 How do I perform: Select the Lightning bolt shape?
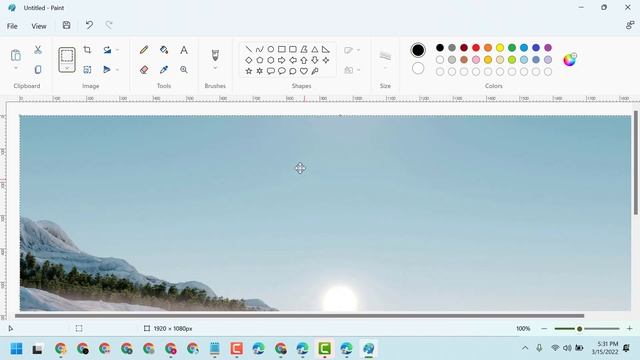coord(315,71)
